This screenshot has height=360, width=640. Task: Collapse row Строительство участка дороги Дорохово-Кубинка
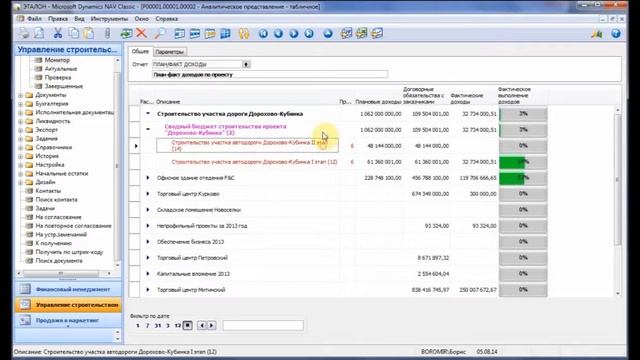148,113
